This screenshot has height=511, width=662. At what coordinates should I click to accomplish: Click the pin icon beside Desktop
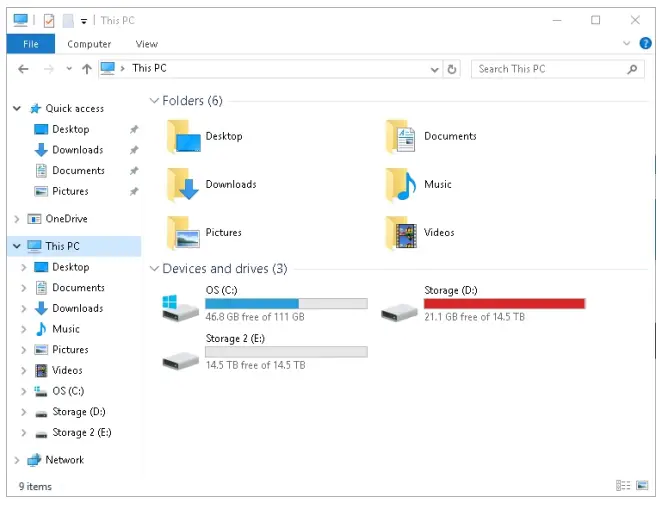(x=134, y=129)
